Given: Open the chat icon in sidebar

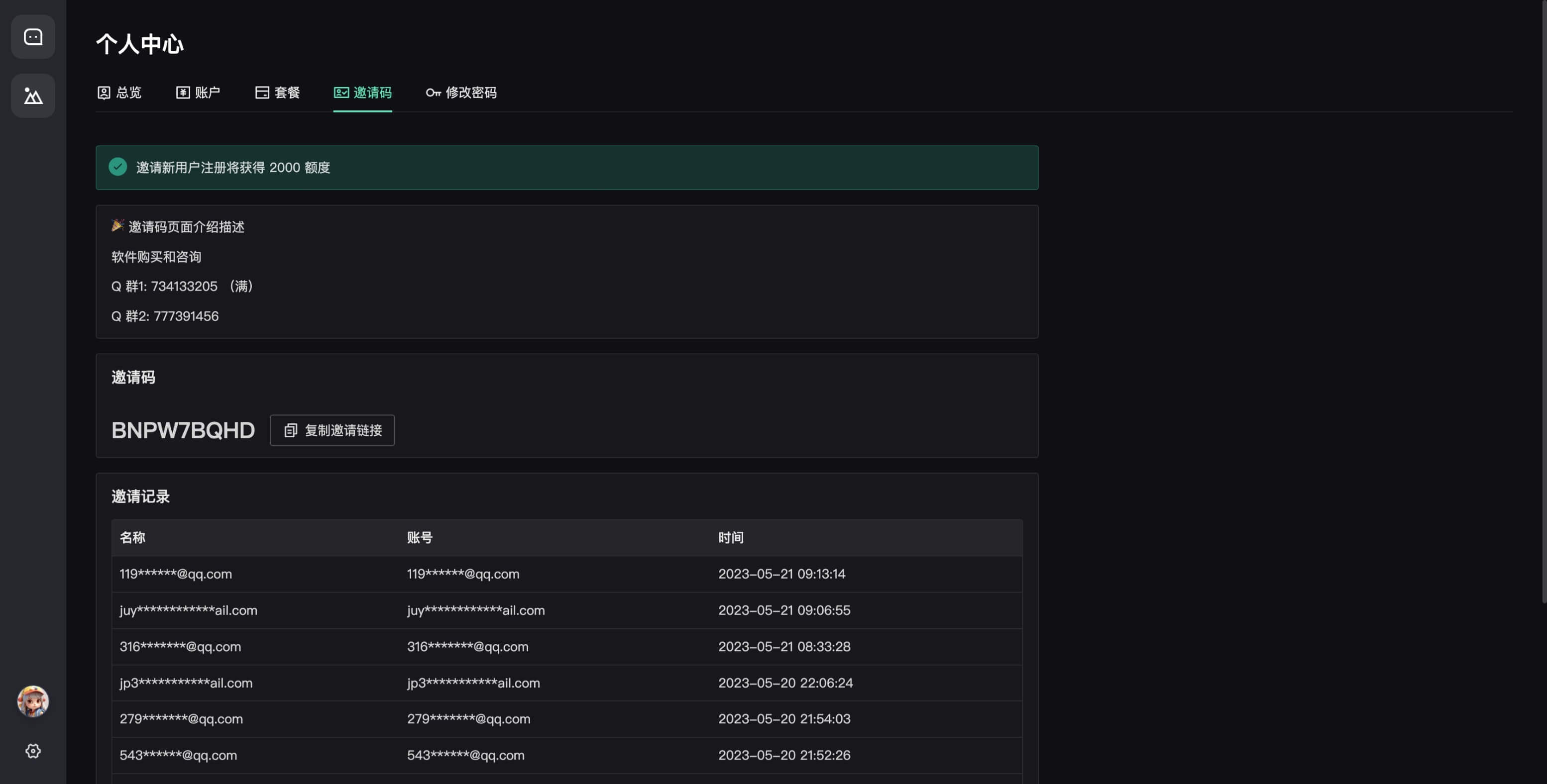Looking at the screenshot, I should (x=33, y=37).
